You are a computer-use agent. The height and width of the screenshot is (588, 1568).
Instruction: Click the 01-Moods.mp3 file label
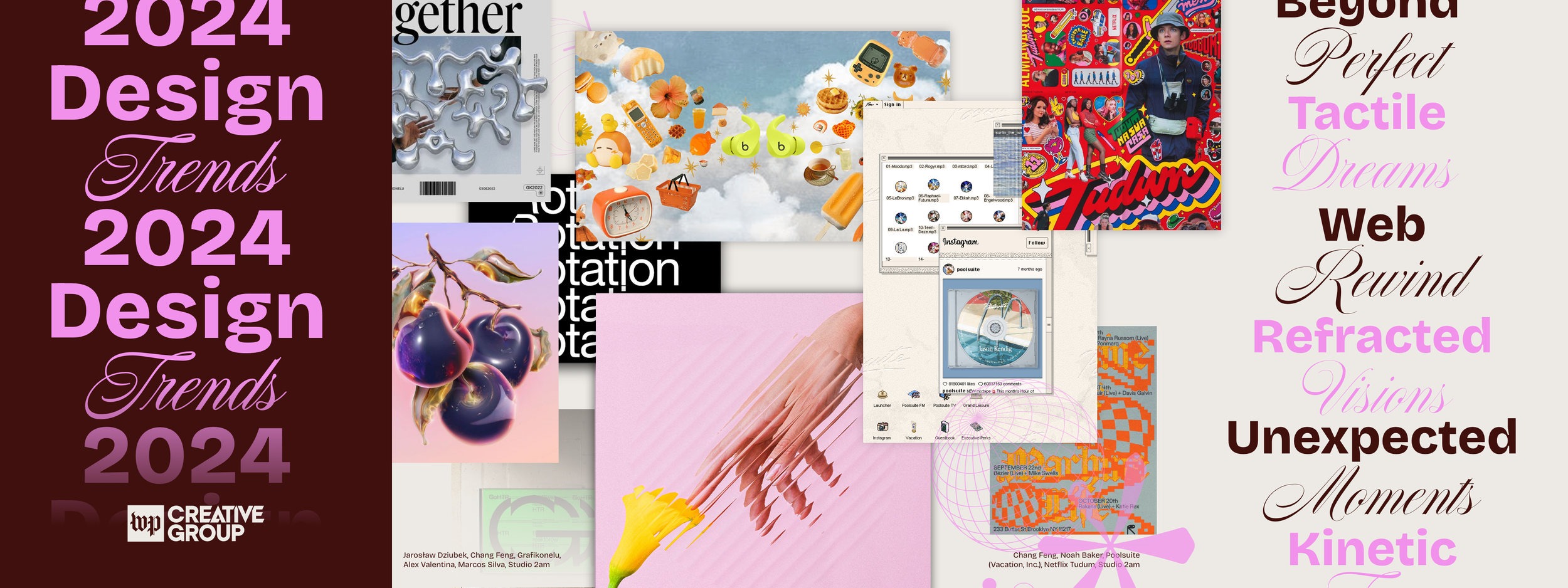click(x=899, y=166)
